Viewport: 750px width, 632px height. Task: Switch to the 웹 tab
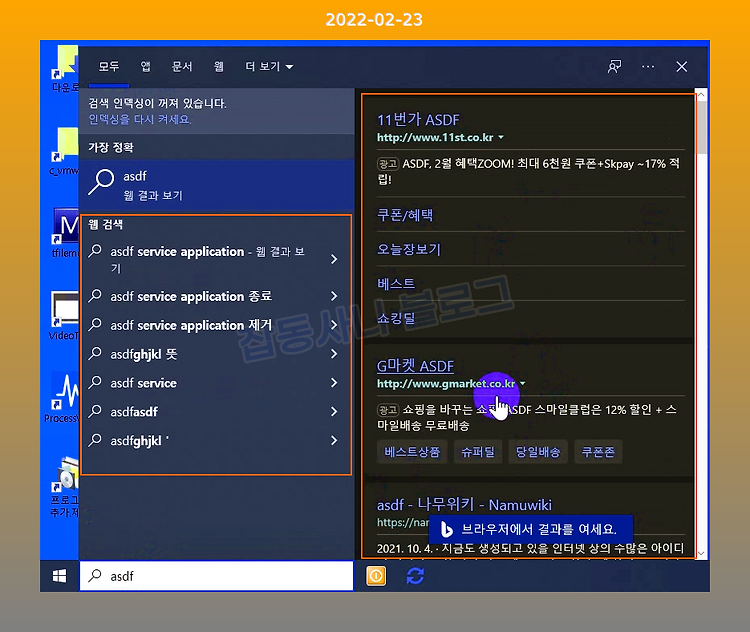coord(219,67)
